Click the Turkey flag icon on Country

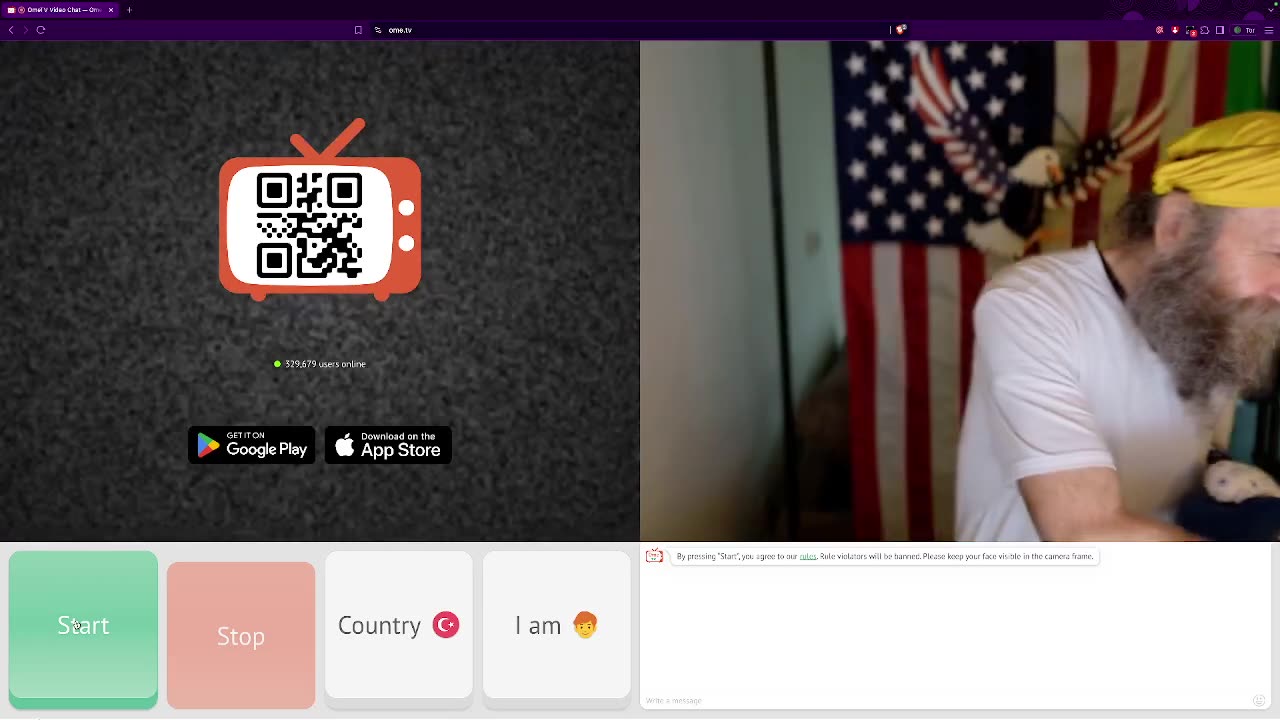point(446,625)
